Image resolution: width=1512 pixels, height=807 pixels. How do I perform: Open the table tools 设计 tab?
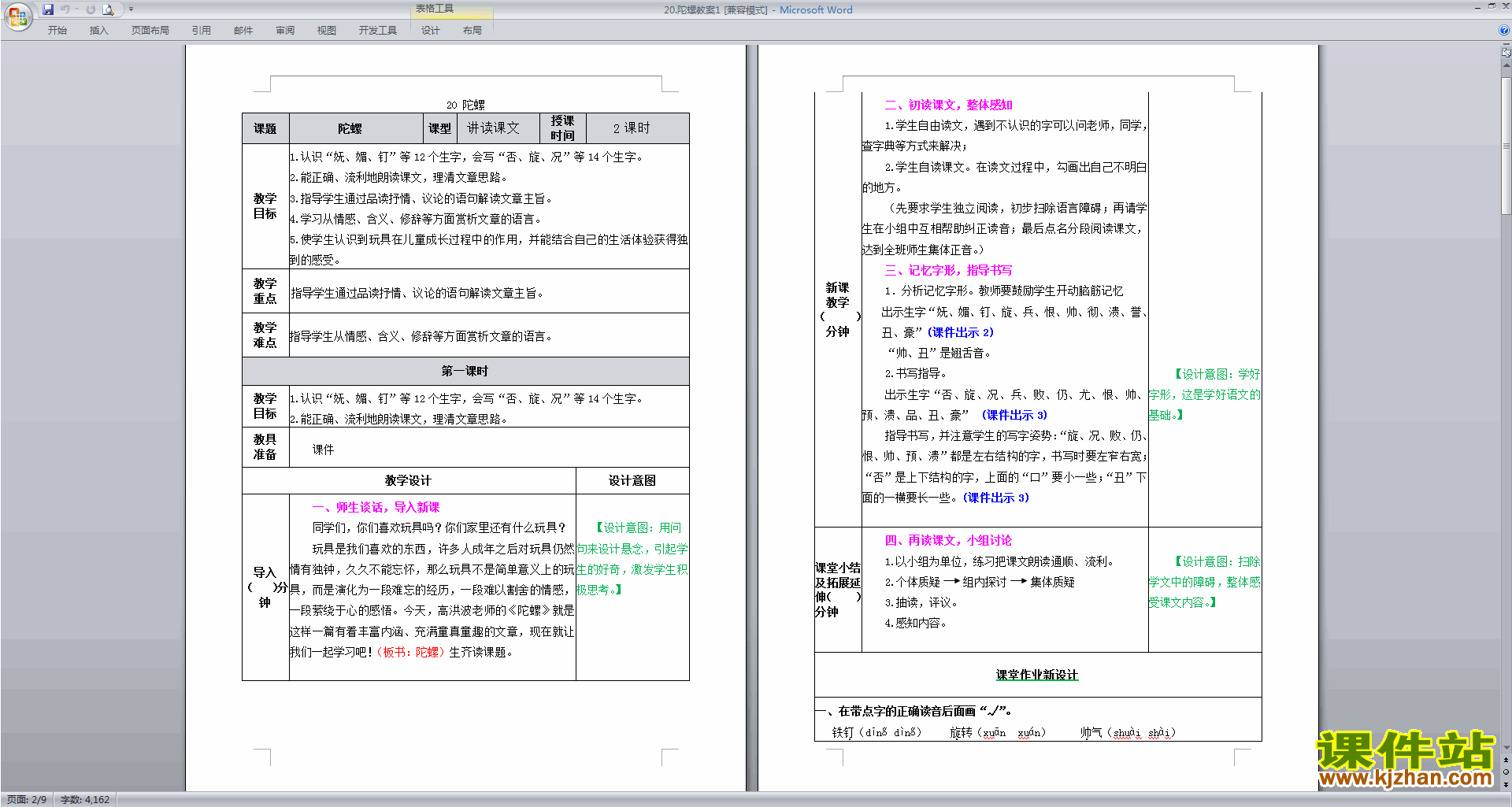(x=430, y=30)
